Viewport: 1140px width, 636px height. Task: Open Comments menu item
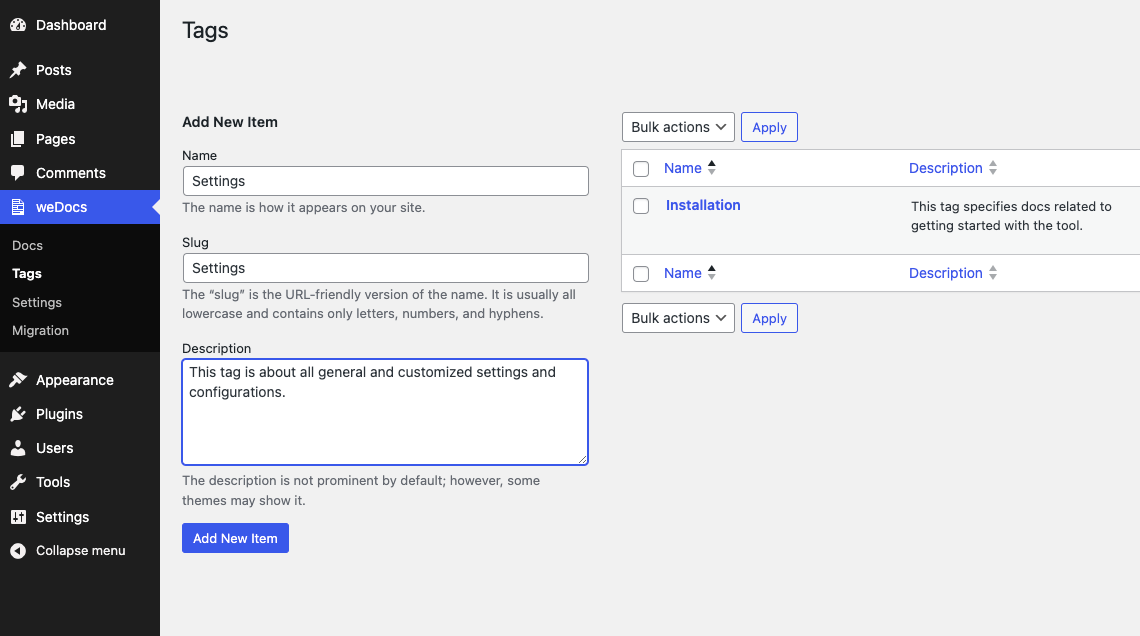coord(71,173)
